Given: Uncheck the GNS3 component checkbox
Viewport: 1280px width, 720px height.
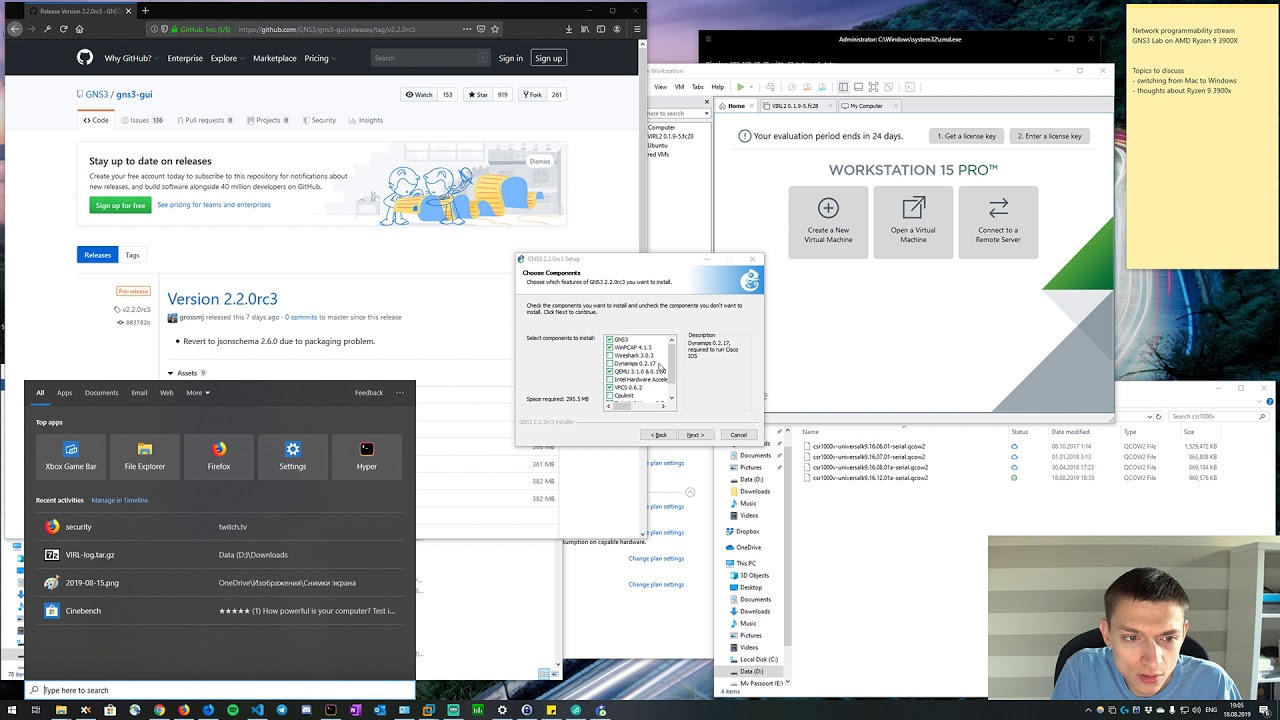Looking at the screenshot, I should pos(610,340).
